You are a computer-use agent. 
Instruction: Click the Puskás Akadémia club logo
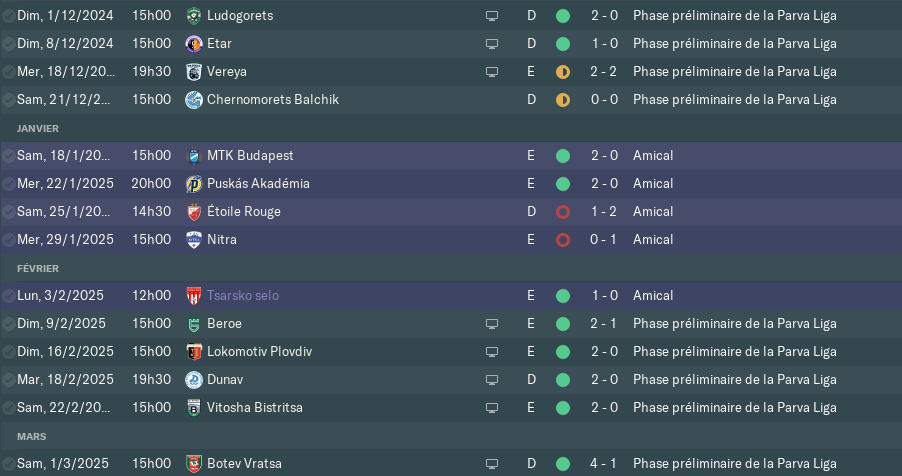(194, 184)
